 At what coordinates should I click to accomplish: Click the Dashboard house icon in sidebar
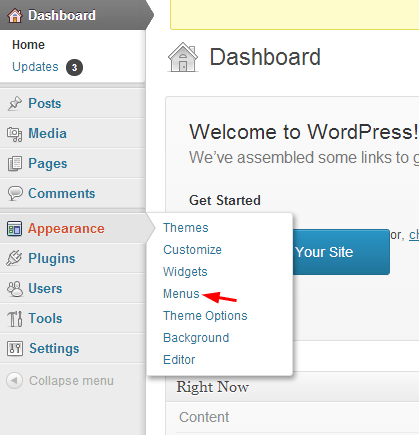pos(15,16)
